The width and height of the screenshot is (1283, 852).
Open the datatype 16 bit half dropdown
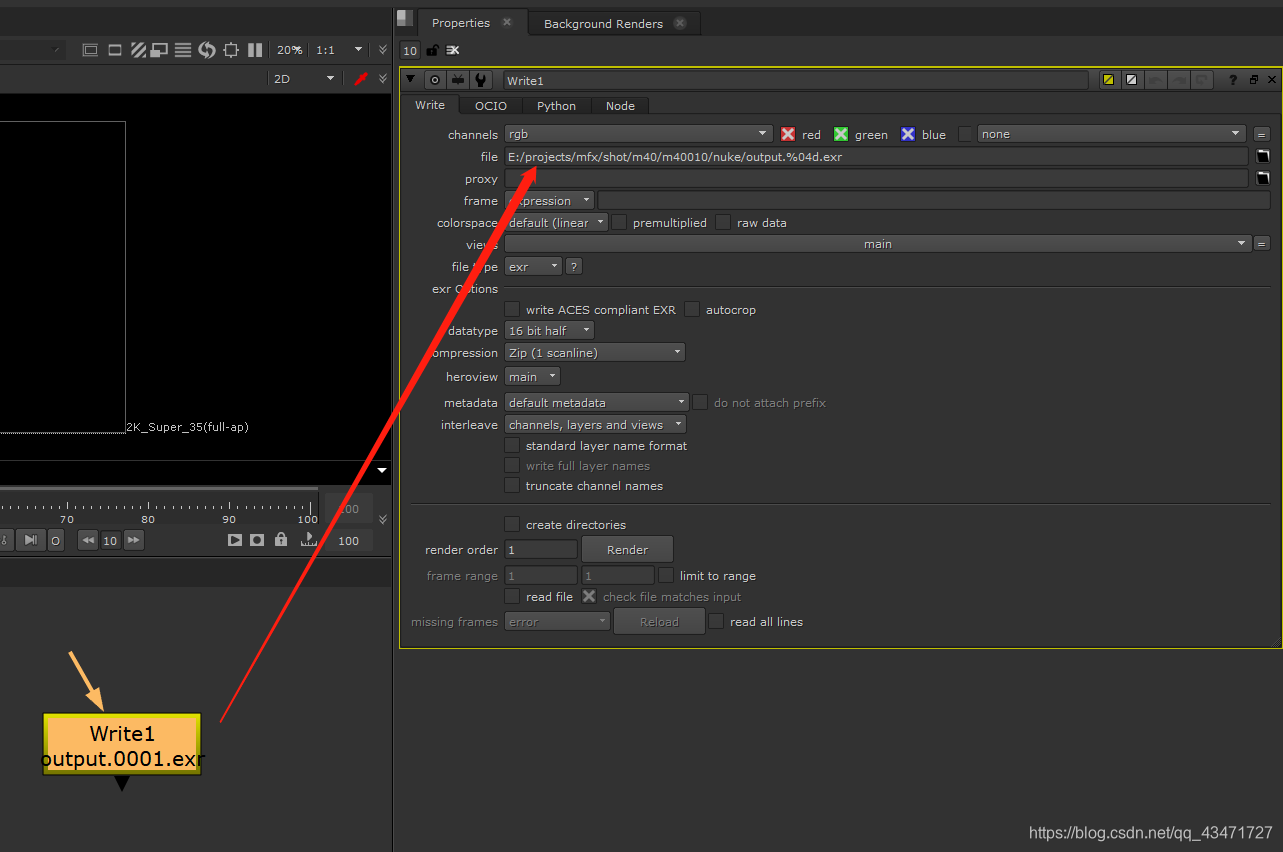tap(549, 331)
